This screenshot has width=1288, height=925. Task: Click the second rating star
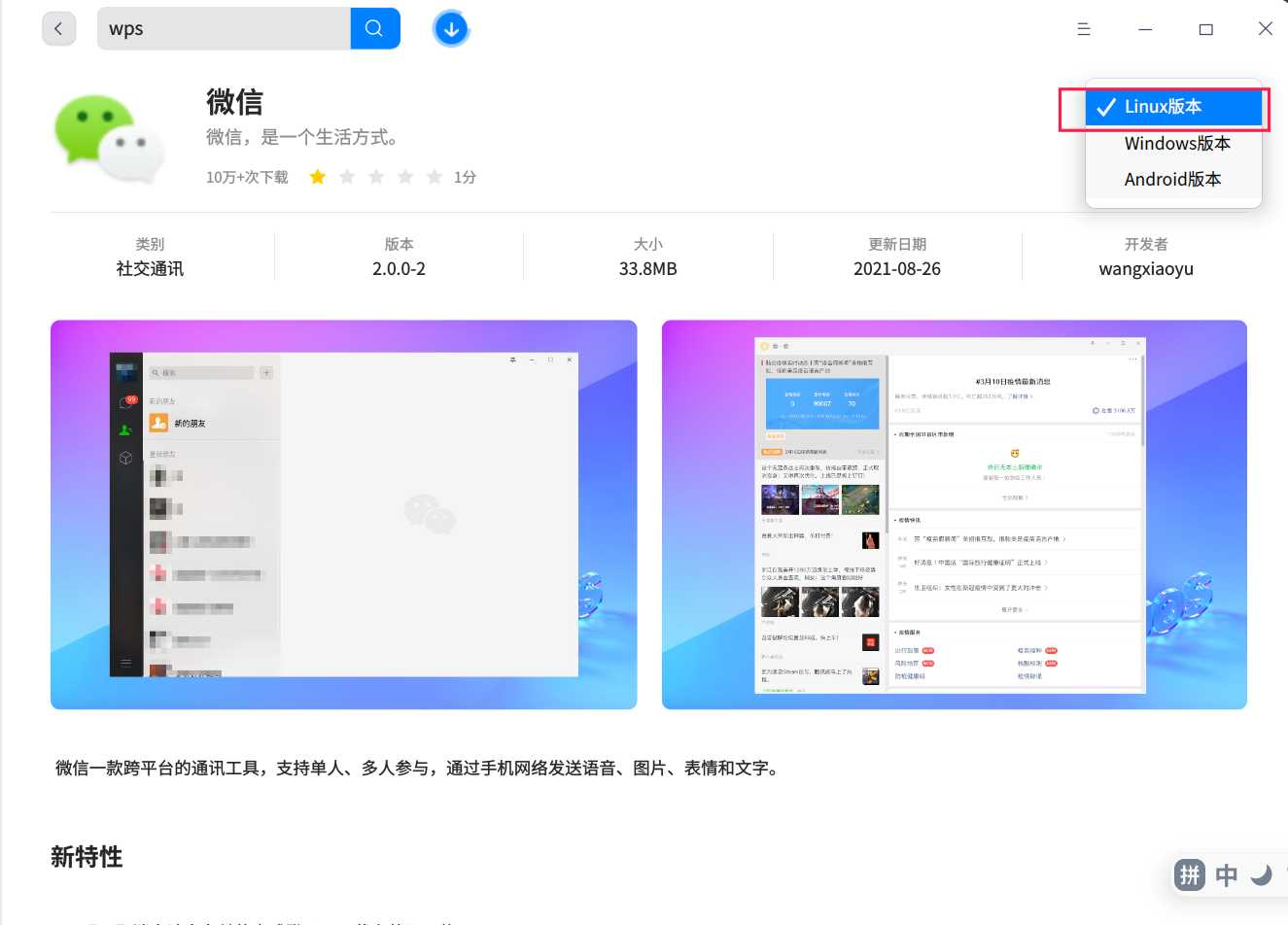click(x=347, y=177)
